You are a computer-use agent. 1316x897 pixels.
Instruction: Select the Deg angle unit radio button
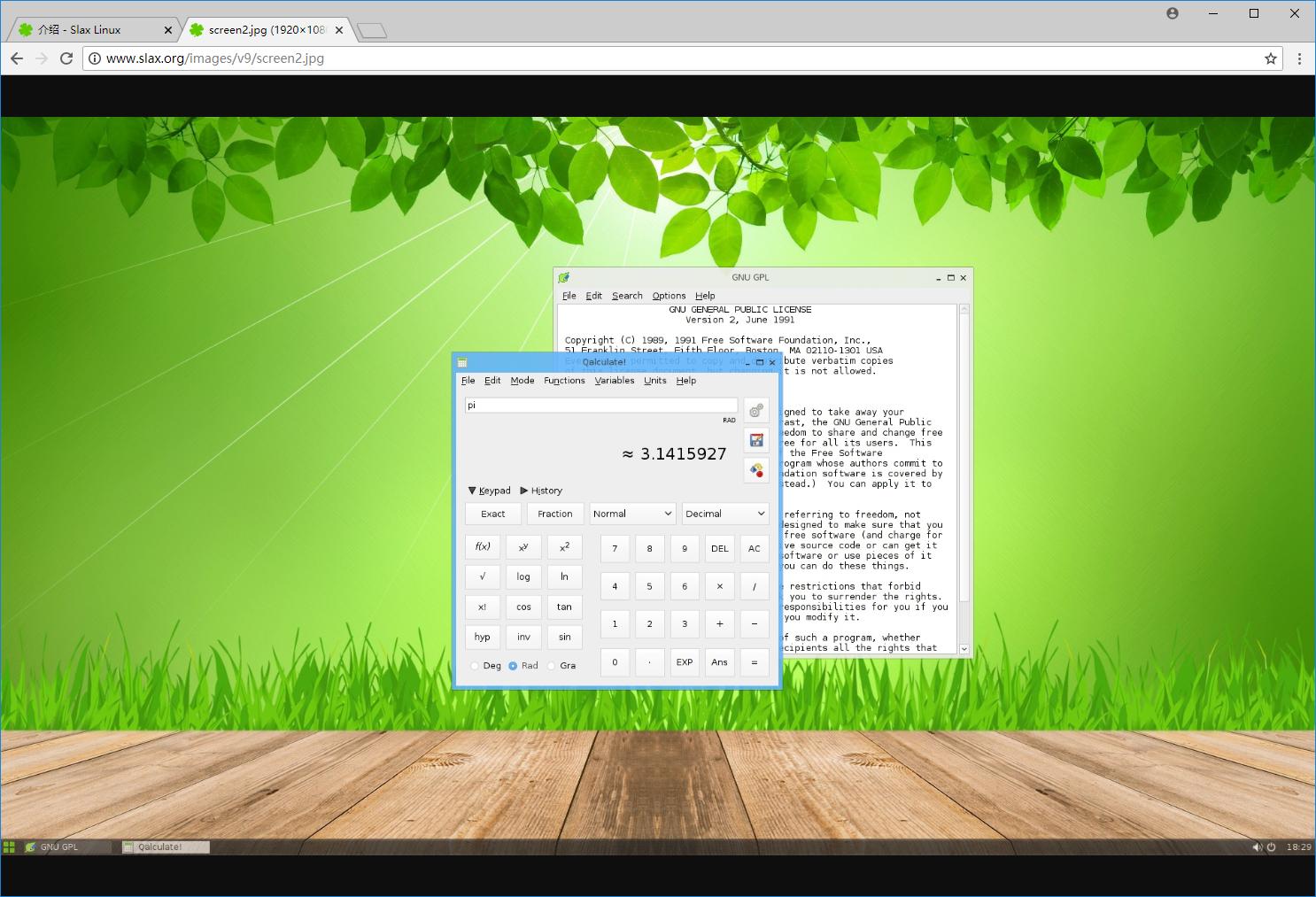475,666
